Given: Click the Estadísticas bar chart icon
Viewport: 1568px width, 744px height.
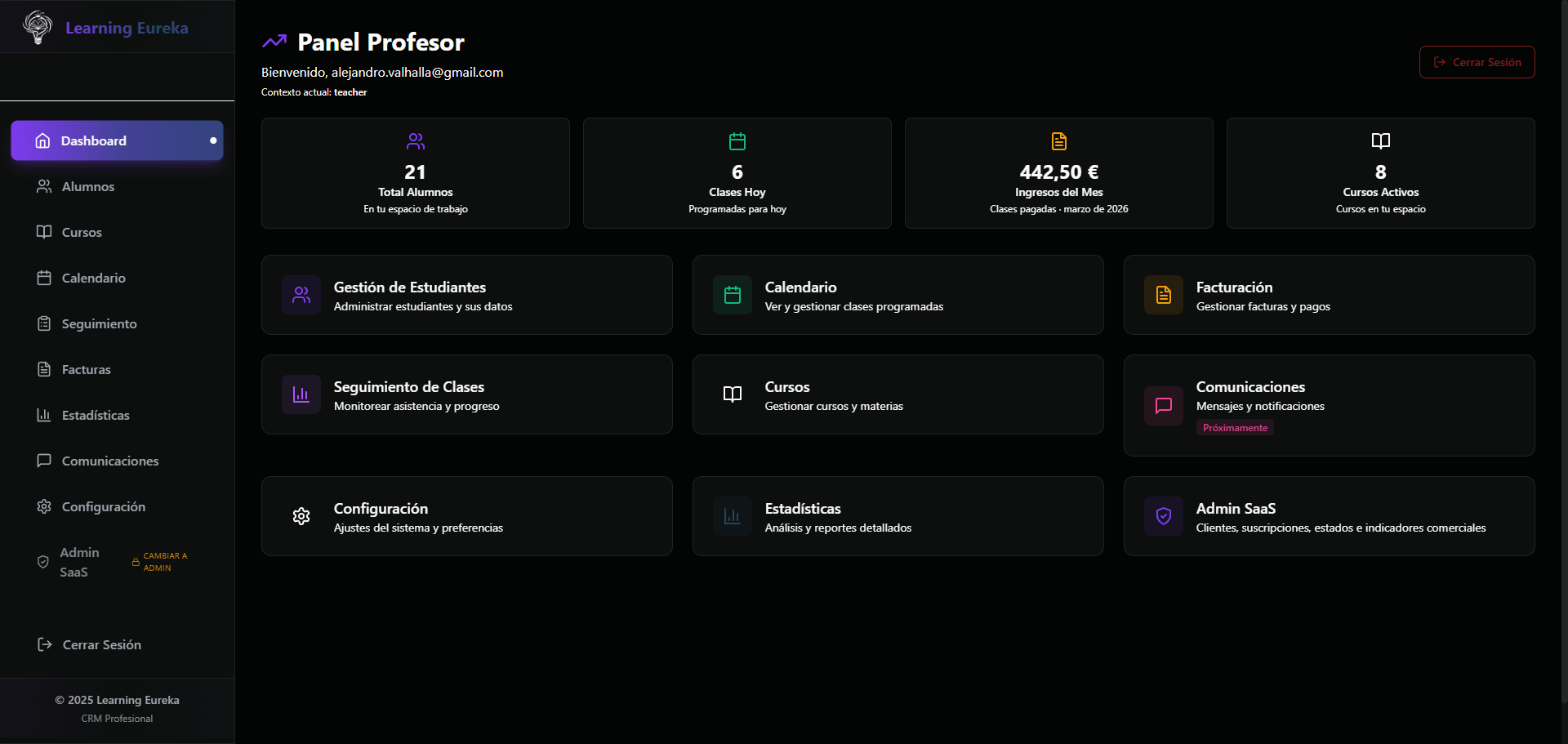Looking at the screenshot, I should tap(43, 415).
